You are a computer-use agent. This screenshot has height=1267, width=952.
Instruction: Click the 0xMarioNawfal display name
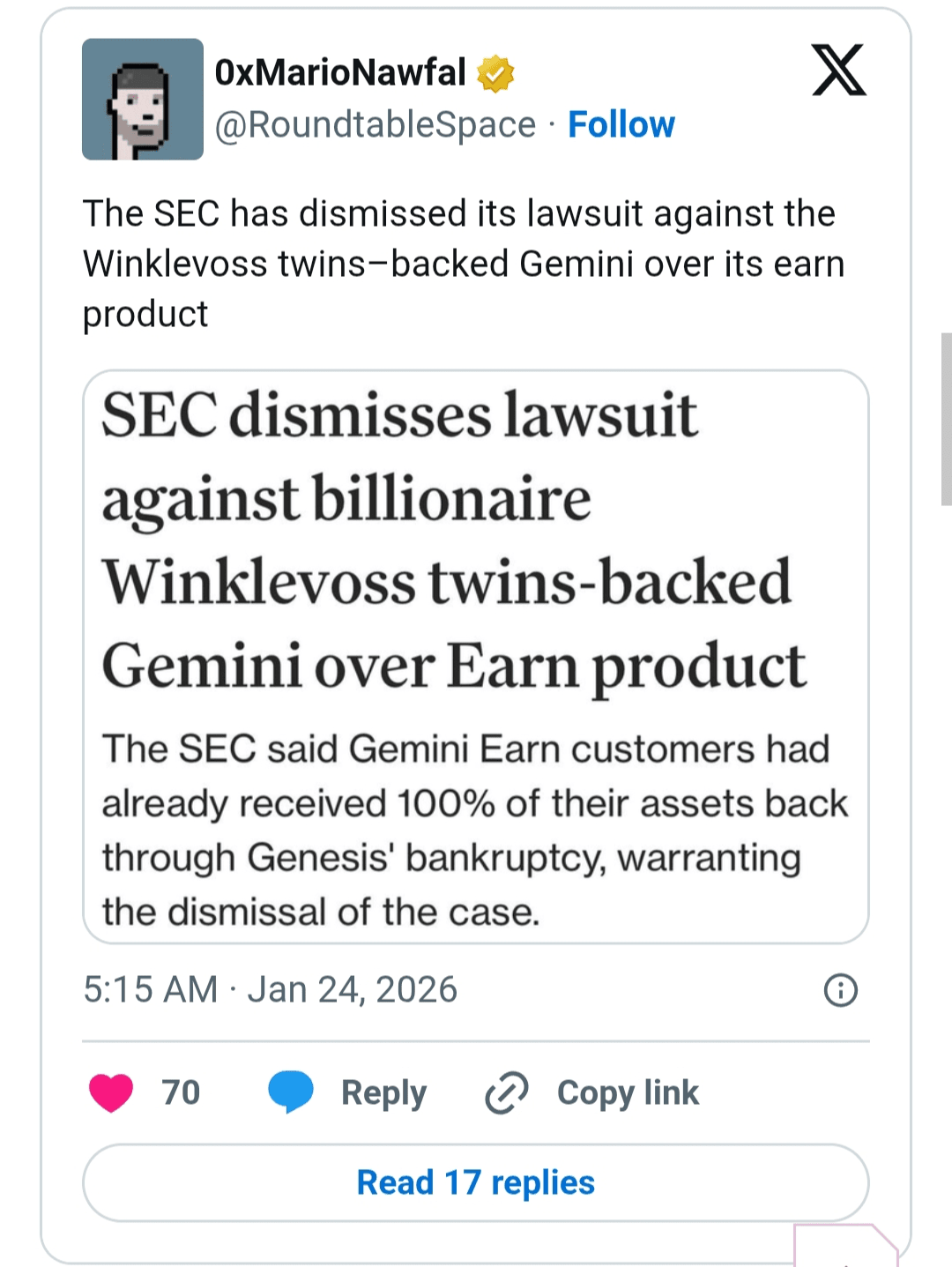pyautogui.click(x=340, y=72)
